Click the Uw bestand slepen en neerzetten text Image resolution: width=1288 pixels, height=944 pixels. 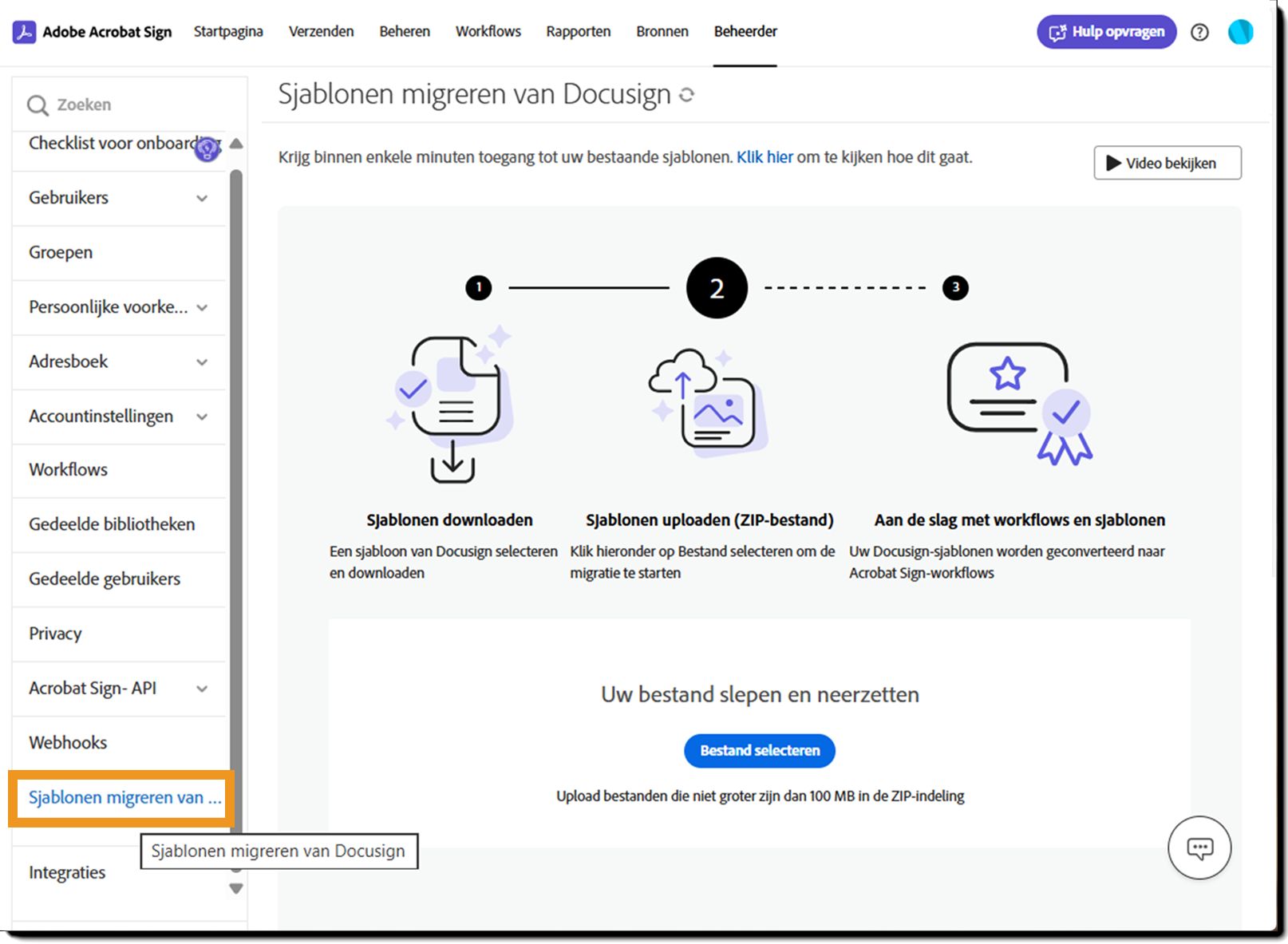pos(760,695)
